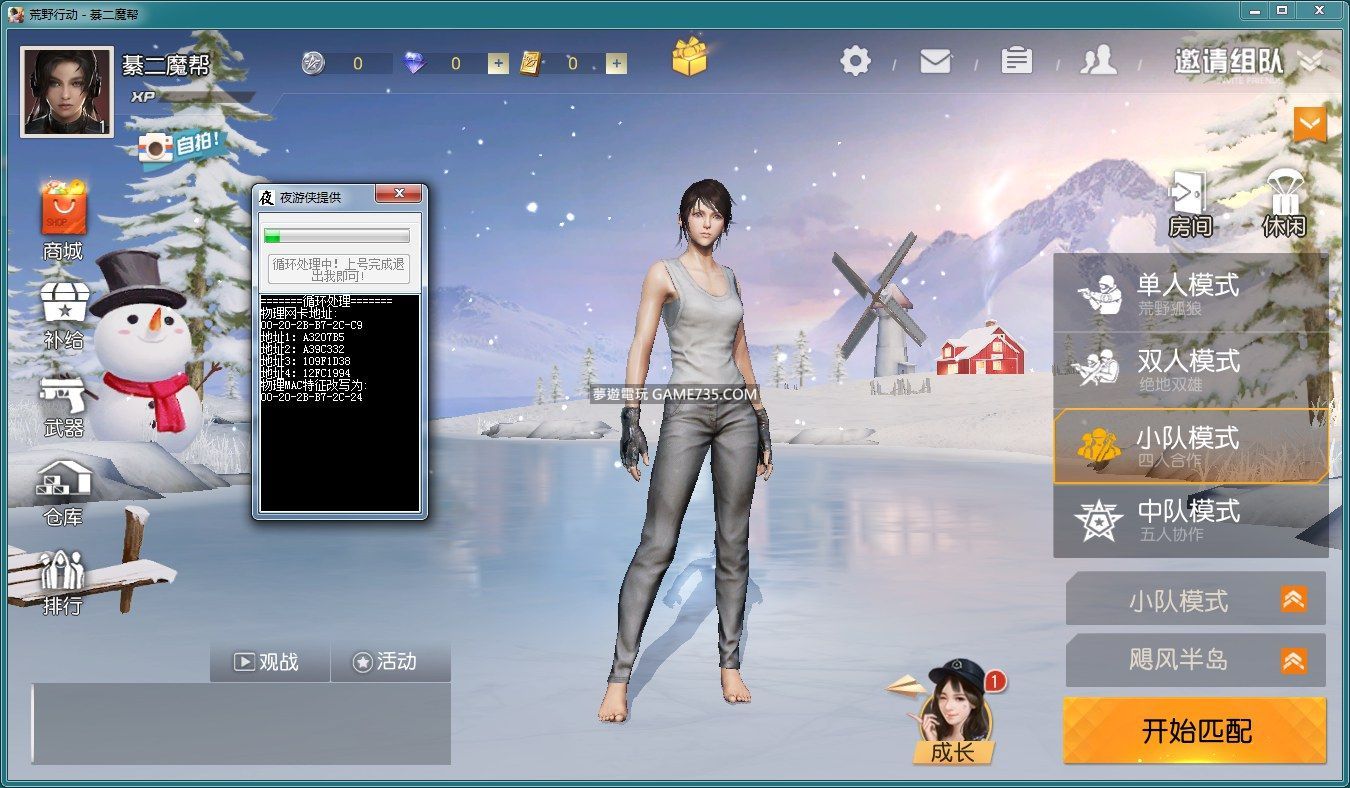Image resolution: width=1350 pixels, height=788 pixels.
Task: Open the 补给 supply crate icon
Action: tap(63, 312)
